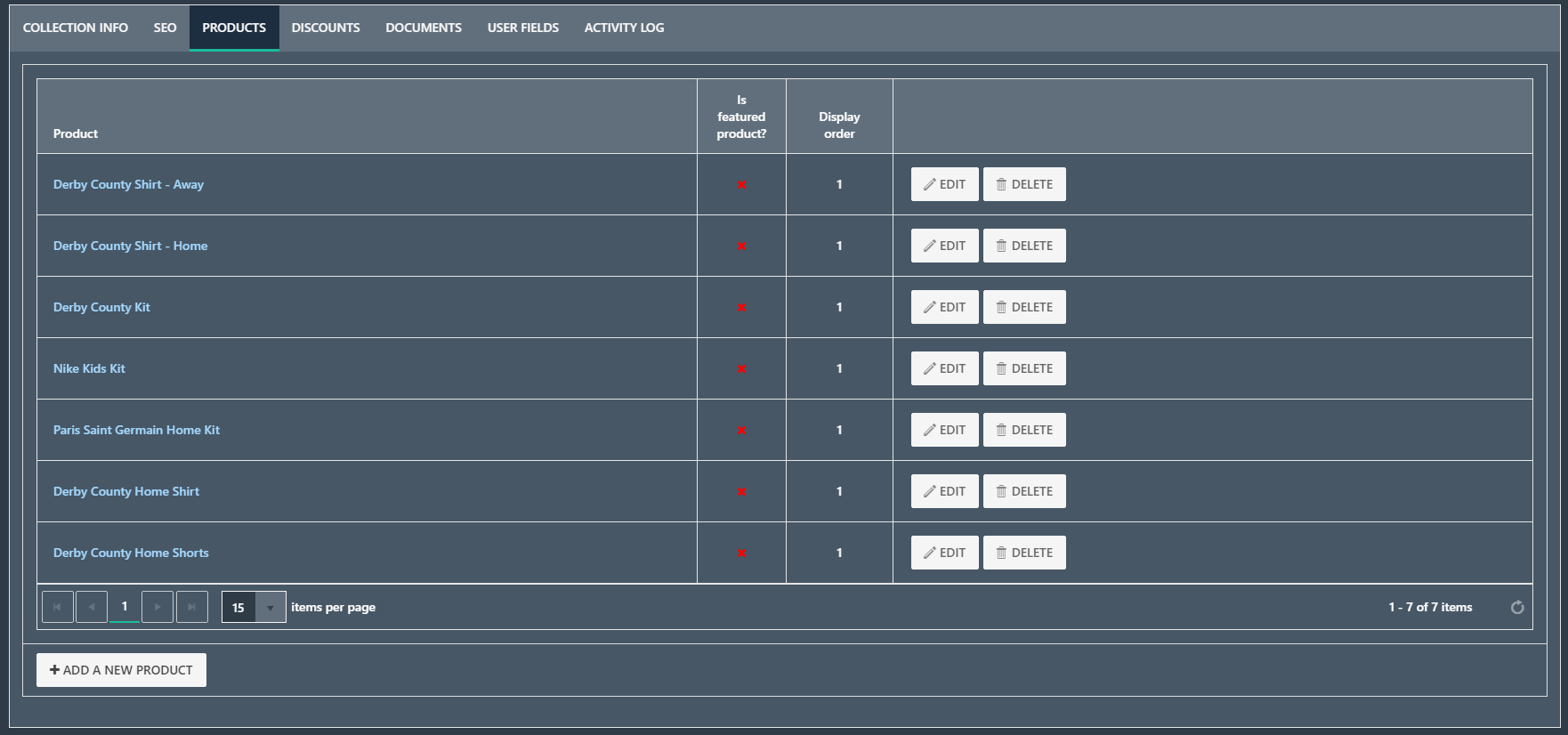This screenshot has width=1568, height=735.
Task: Open the User Fields tab
Action: [523, 28]
